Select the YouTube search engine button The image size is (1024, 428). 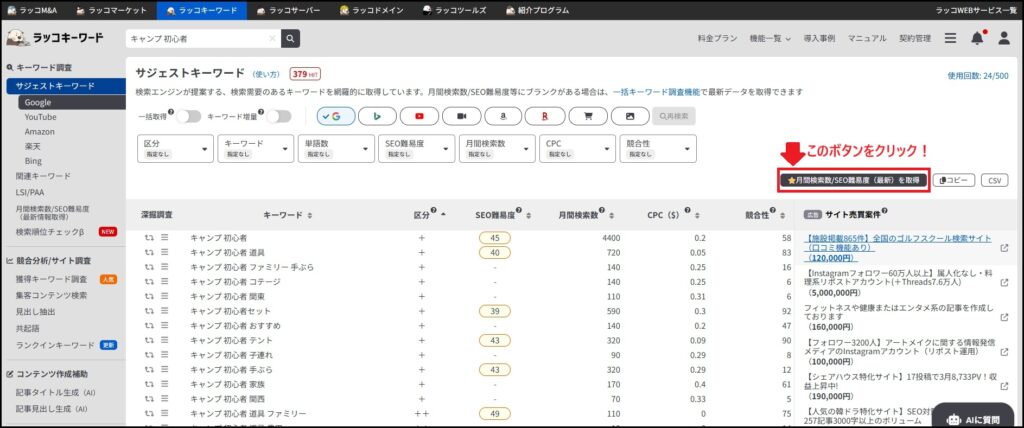click(419, 116)
